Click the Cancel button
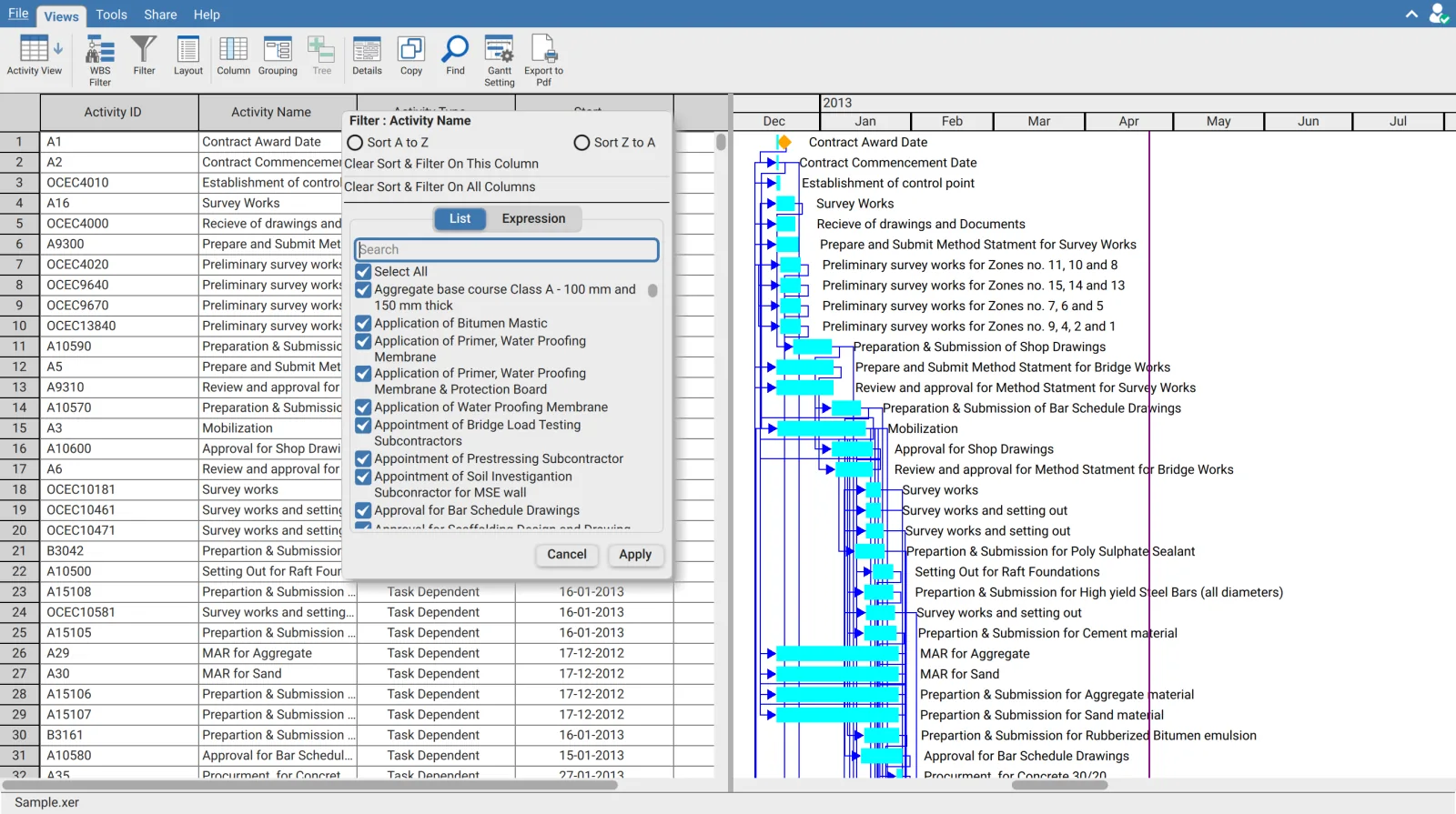This screenshot has height=814, width=1456. 567,555
